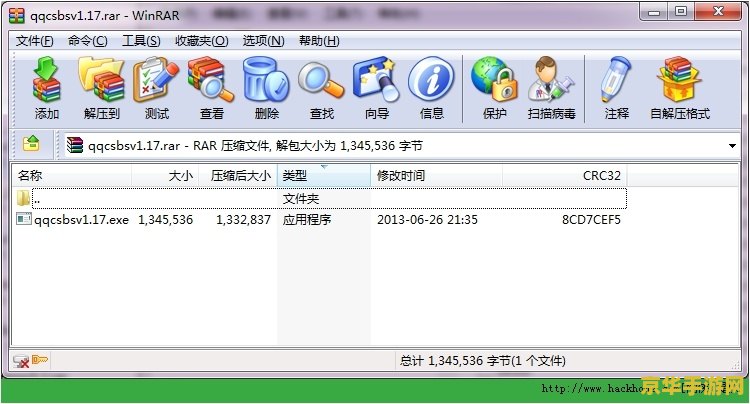The height and width of the screenshot is (404, 750).
Task: Click CRC value 8CD7CEF5
Action: point(591,219)
